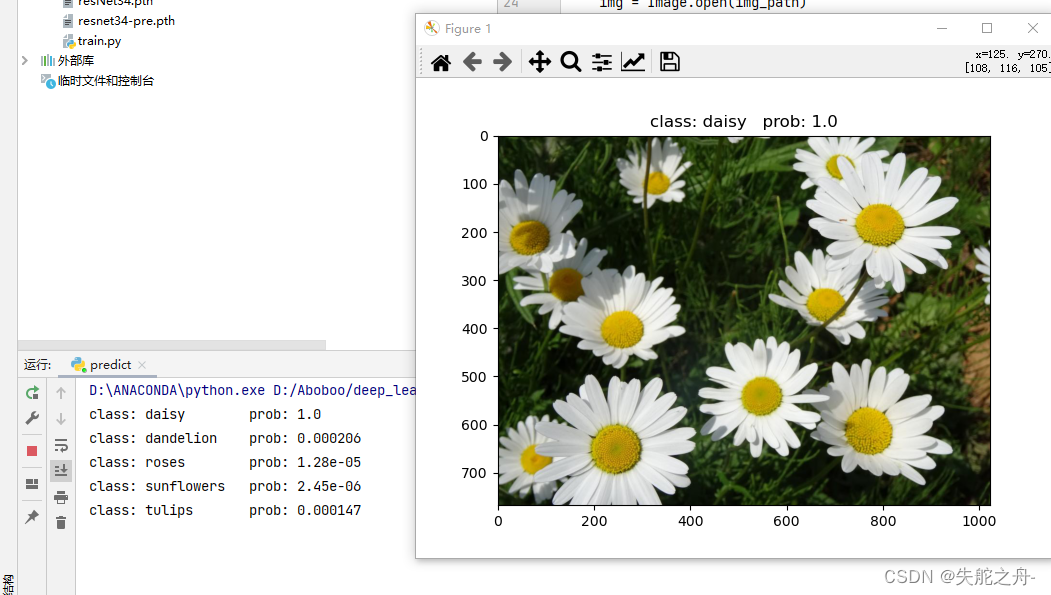Viewport: 1051px width, 595px height.
Task: Pin the run tab
Action: coord(32,517)
